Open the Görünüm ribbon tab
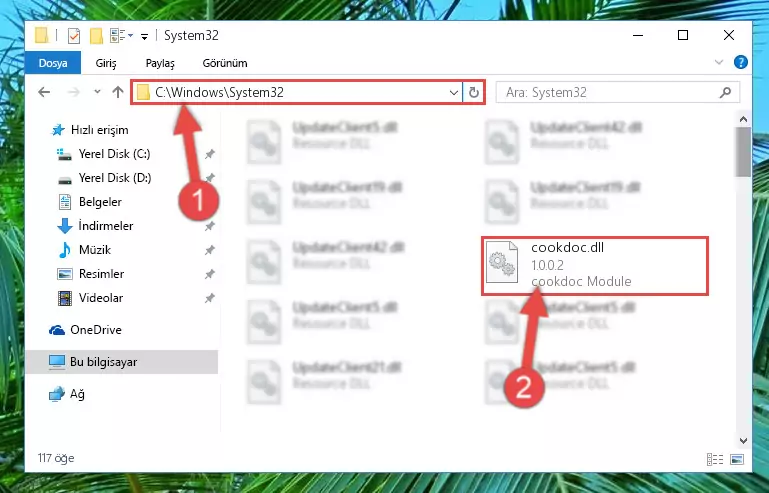 225,63
